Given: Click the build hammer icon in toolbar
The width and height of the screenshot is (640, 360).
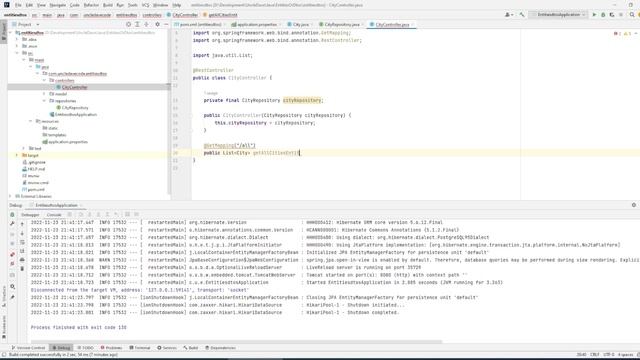Looking at the screenshot, I should pyautogui.click(x=522, y=15).
